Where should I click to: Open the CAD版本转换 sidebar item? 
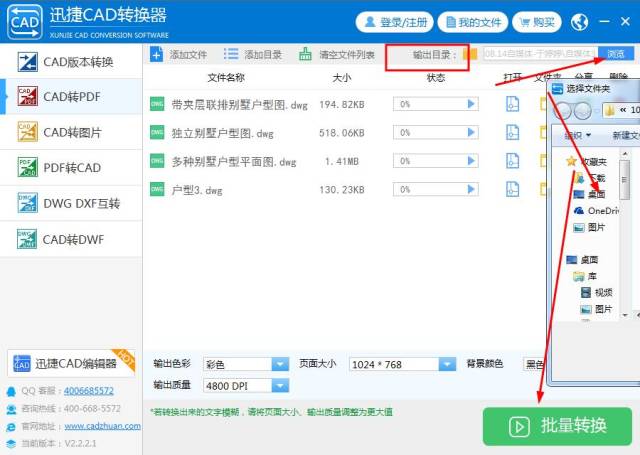coord(71,62)
